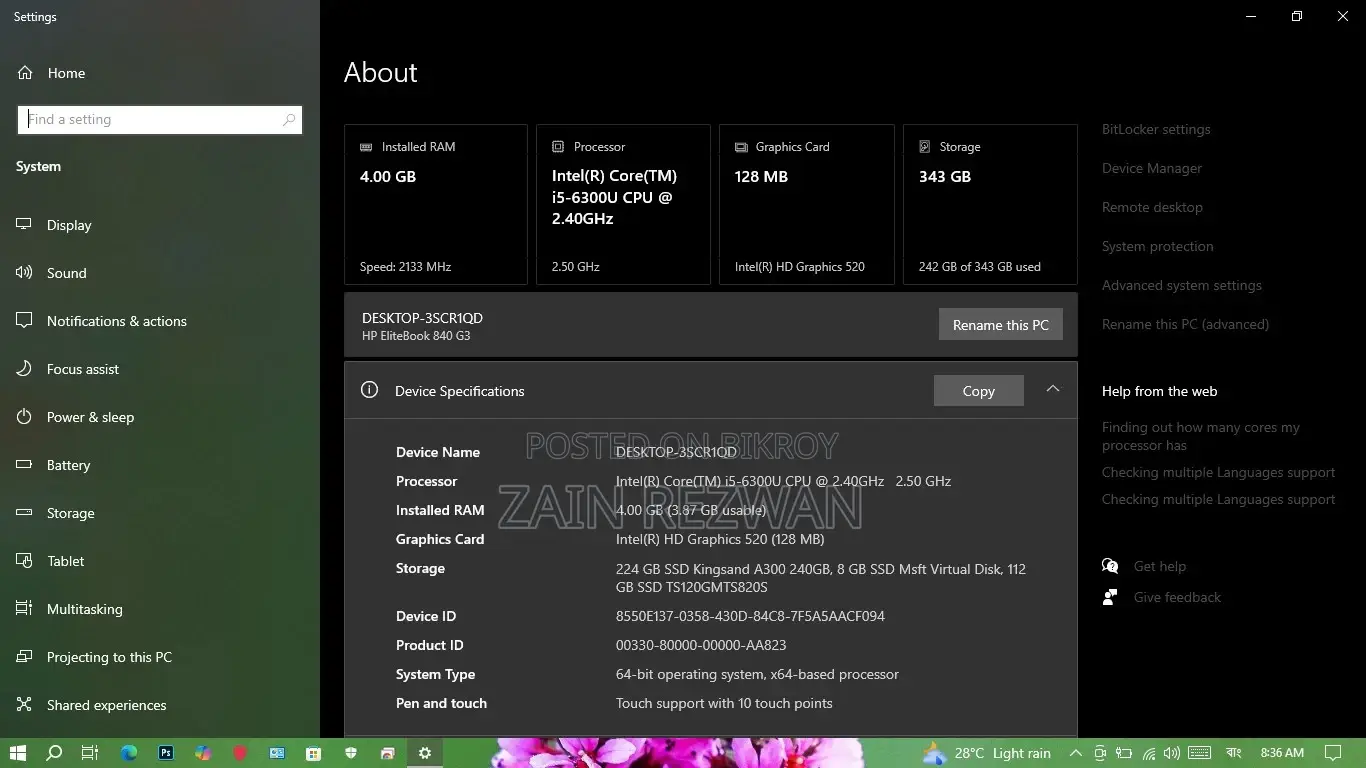Click the battery icon in the system tray
The width and height of the screenshot is (1366, 768).
click(x=1124, y=753)
